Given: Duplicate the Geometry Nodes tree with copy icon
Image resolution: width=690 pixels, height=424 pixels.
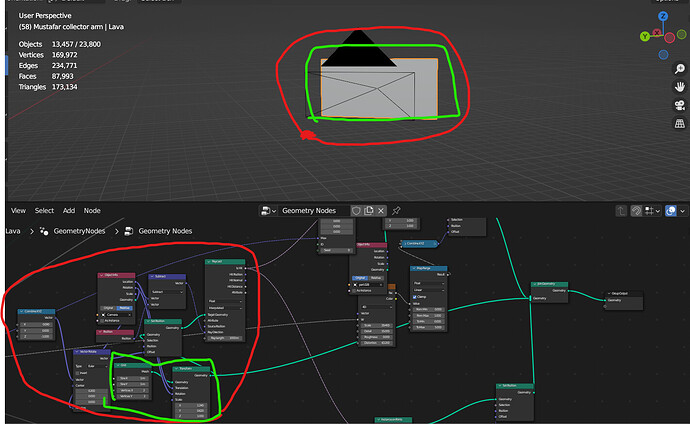Looking at the screenshot, I should (x=369, y=211).
